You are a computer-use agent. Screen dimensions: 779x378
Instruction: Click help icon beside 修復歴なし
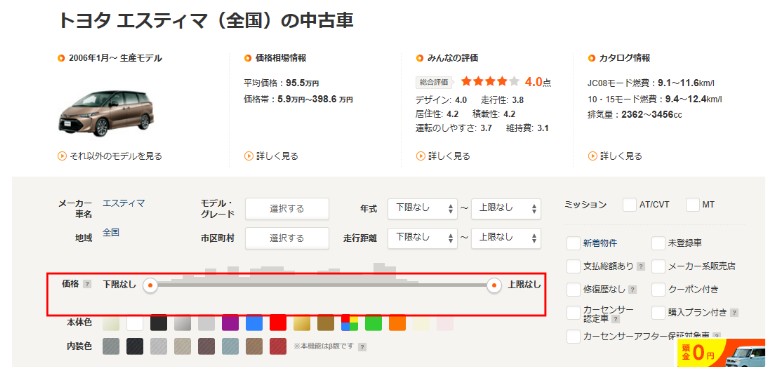point(632,289)
